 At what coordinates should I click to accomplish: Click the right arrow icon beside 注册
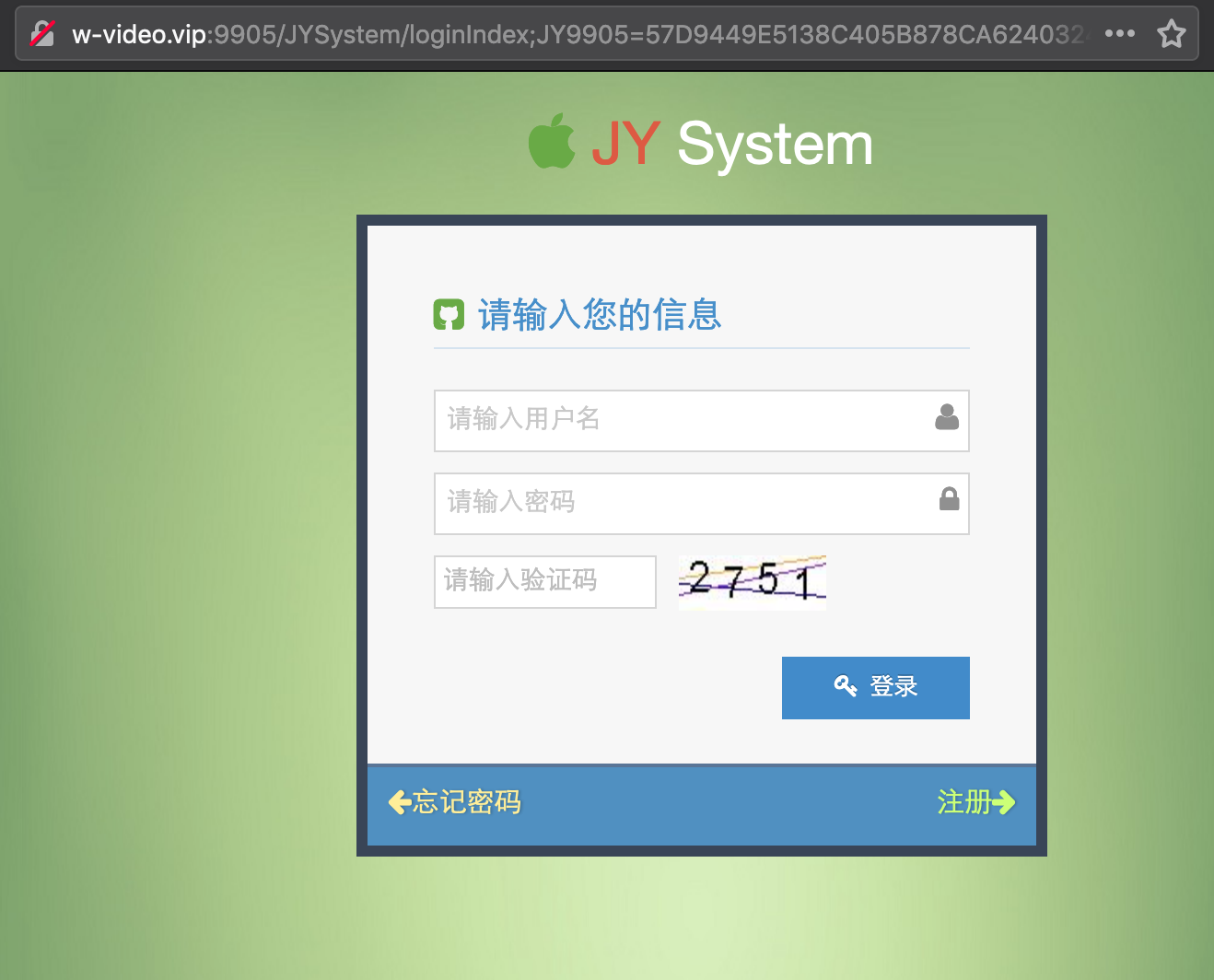pos(1003,802)
